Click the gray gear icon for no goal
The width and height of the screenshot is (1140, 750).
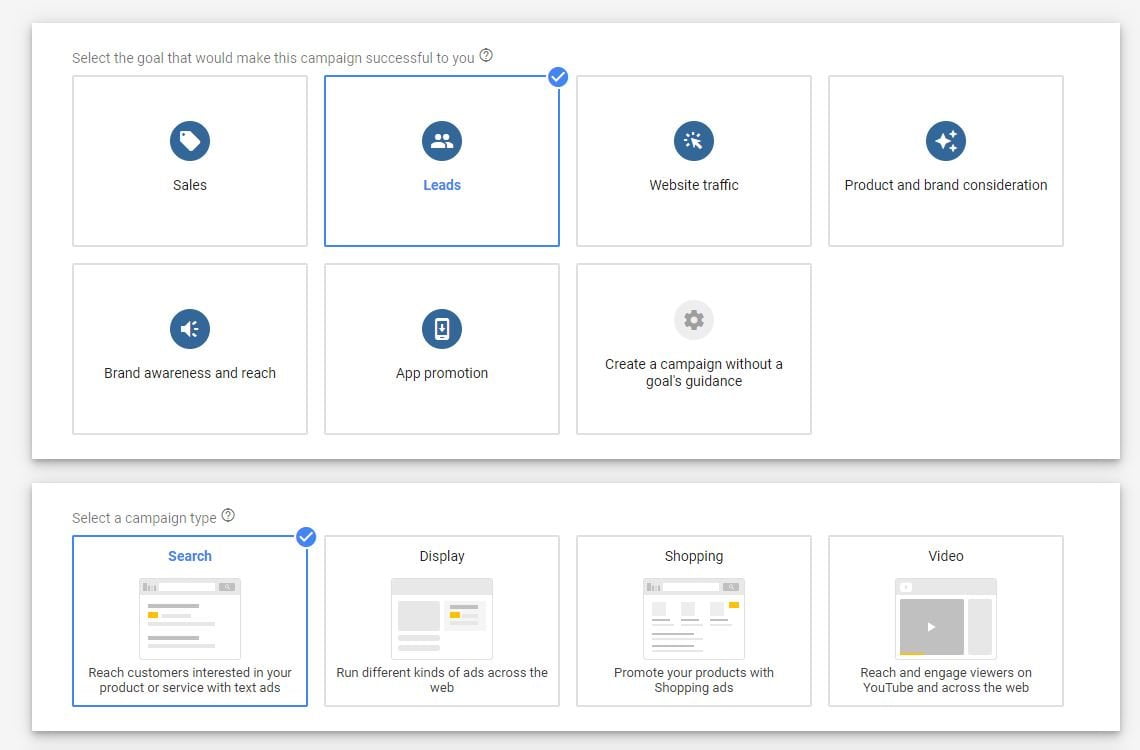tap(694, 320)
